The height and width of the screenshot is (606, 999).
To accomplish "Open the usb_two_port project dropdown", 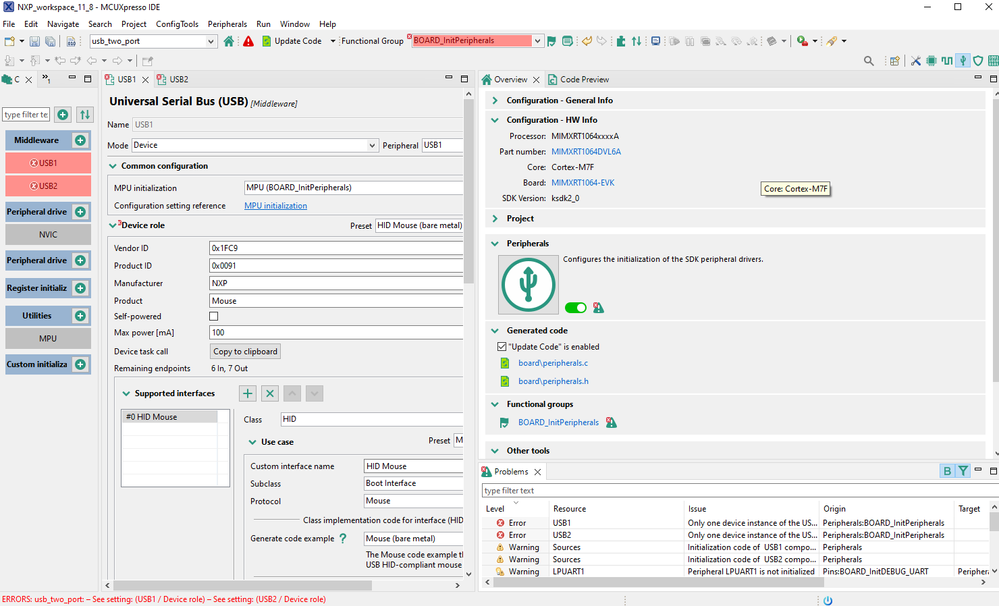I will (211, 41).
